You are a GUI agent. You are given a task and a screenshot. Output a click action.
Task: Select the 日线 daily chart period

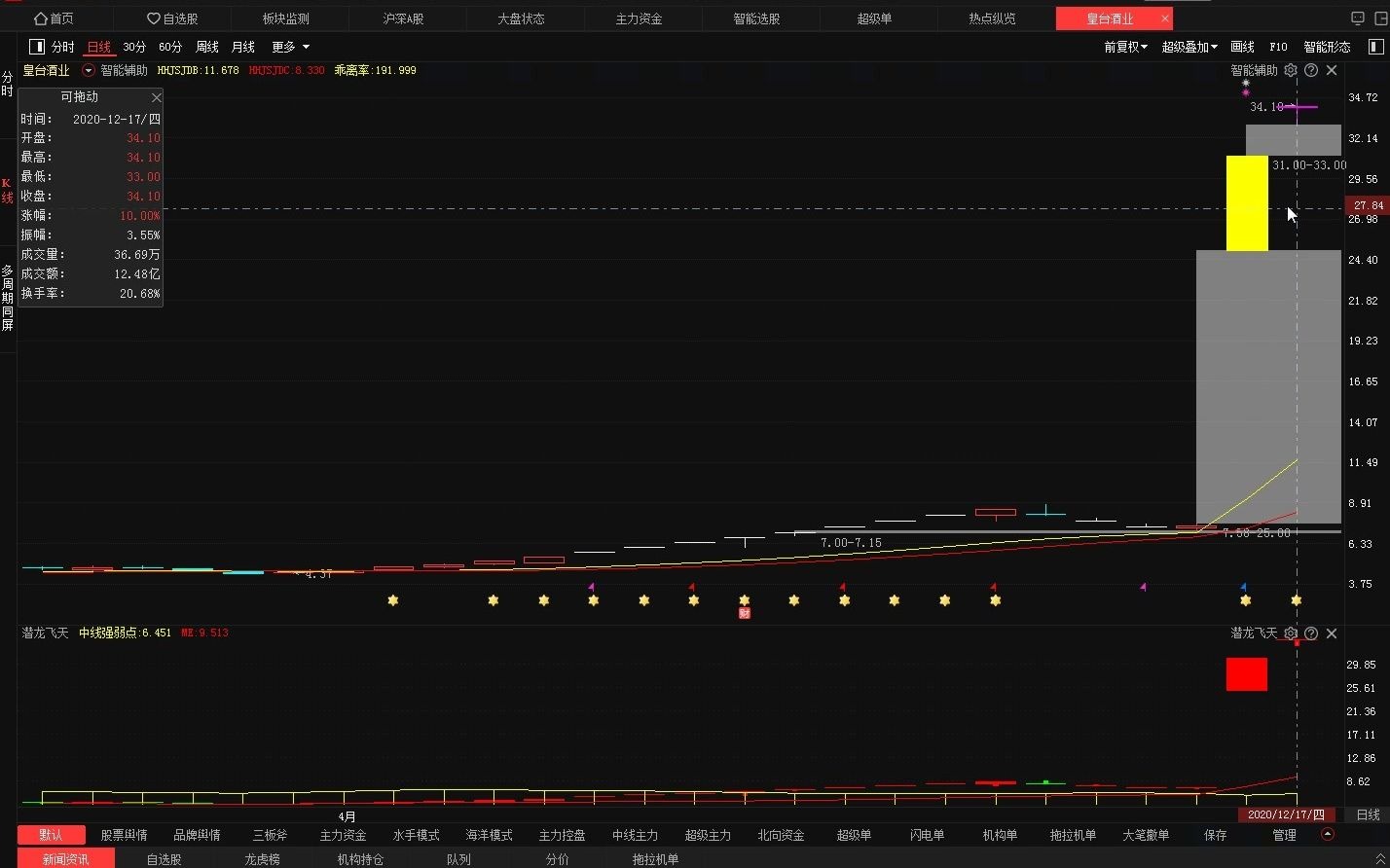[98, 47]
